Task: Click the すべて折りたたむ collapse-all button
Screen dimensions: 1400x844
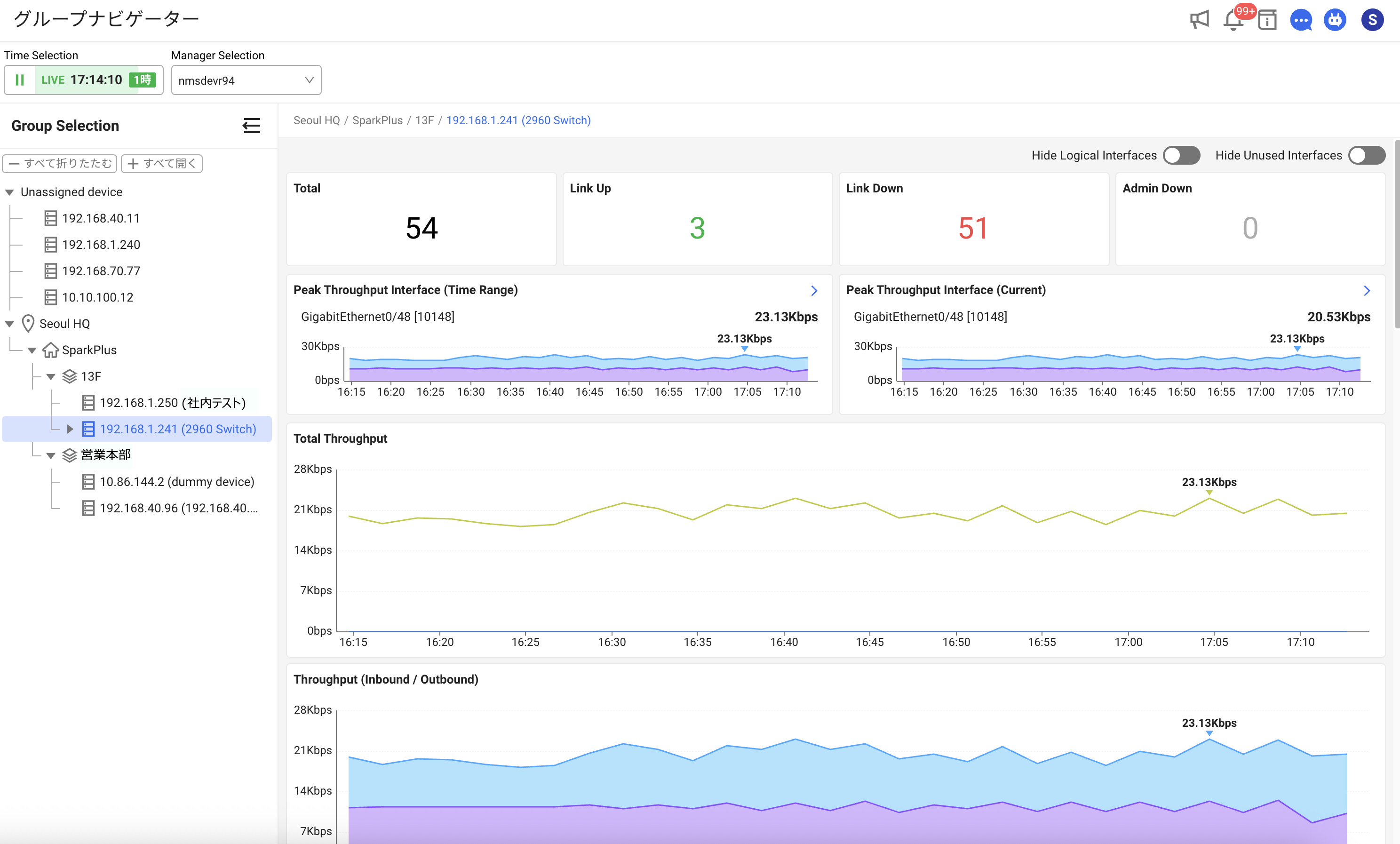Action: tap(60, 164)
